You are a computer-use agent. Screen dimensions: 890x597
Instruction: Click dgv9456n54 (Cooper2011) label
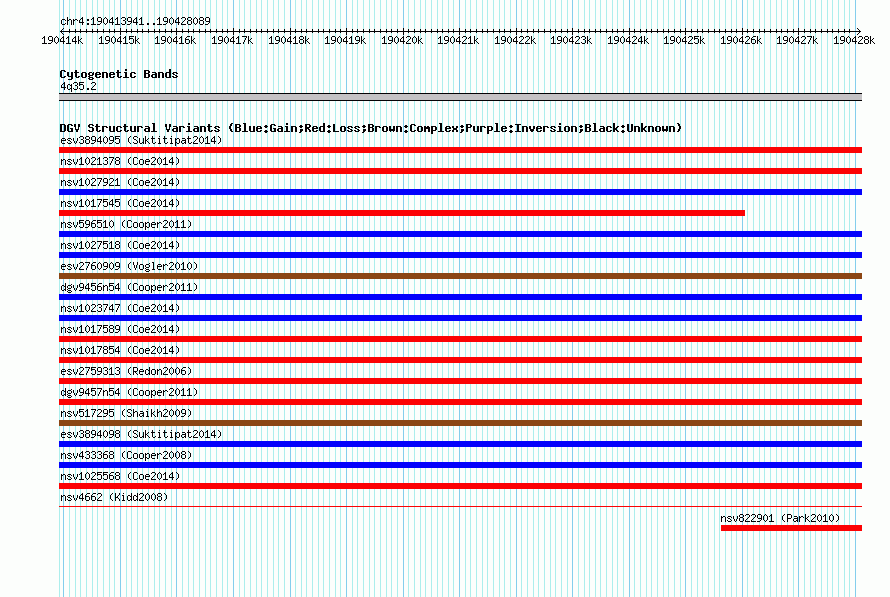coord(129,287)
